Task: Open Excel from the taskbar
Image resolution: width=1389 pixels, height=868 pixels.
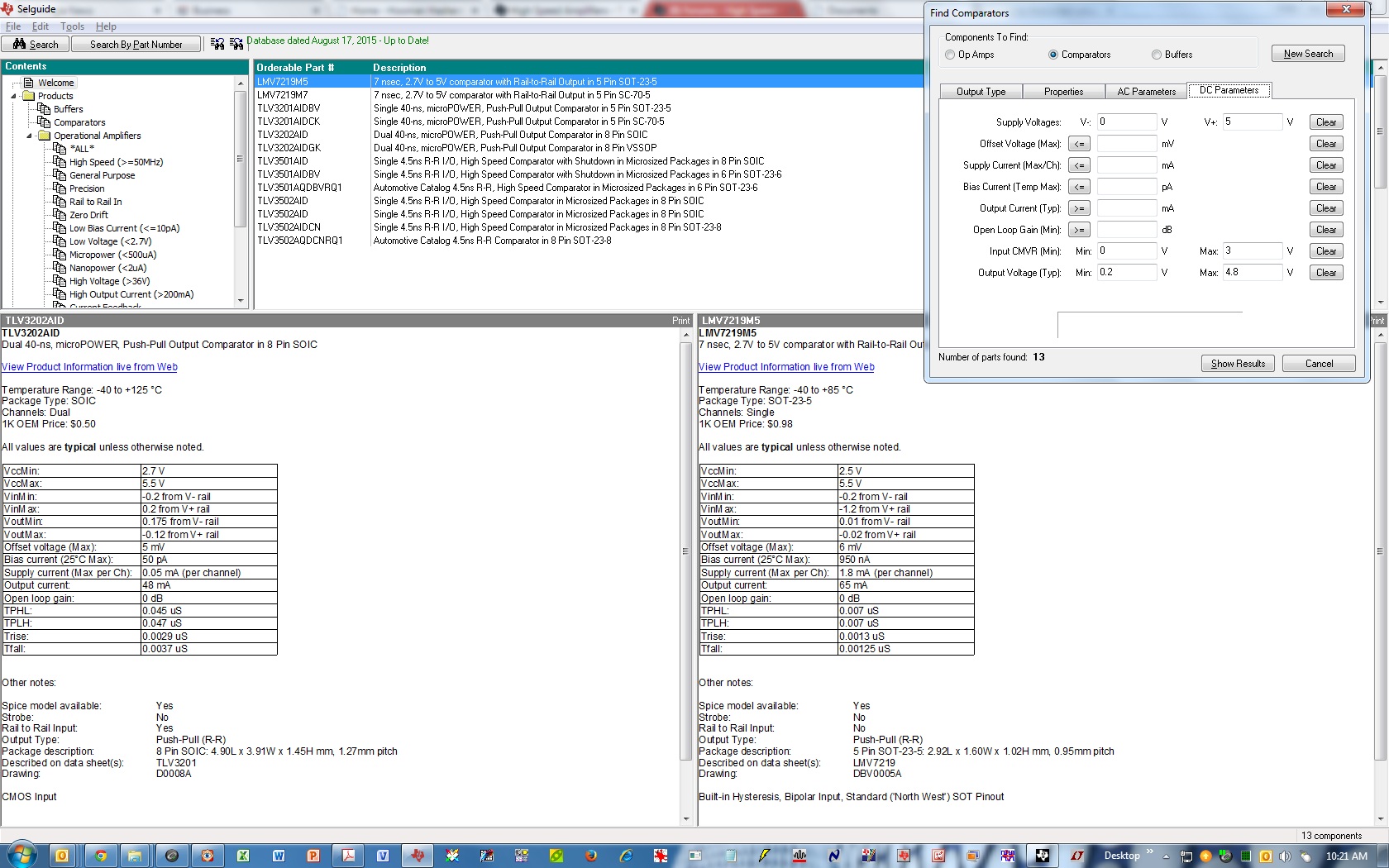Action: pos(243,856)
